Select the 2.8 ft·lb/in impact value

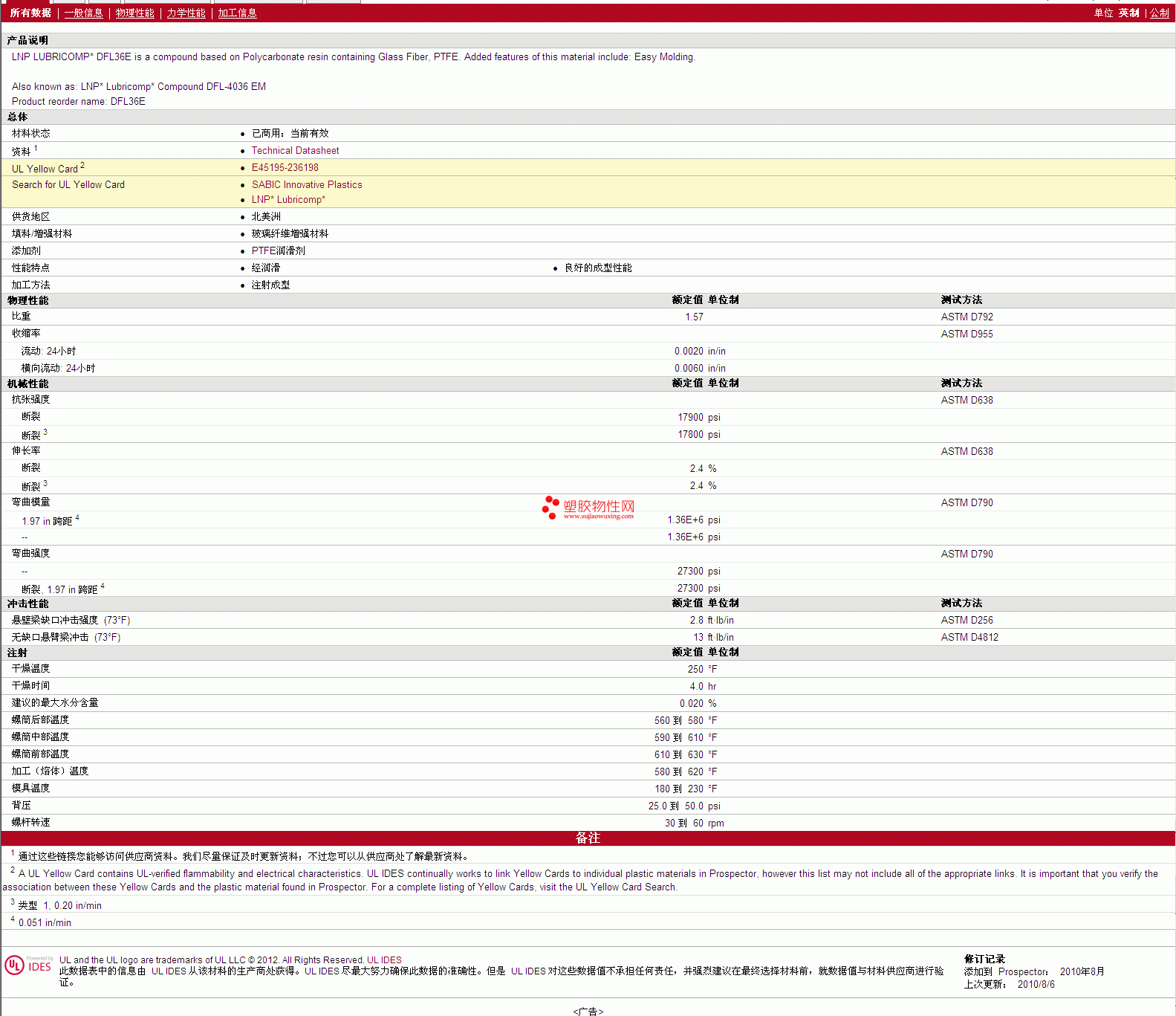(x=712, y=621)
